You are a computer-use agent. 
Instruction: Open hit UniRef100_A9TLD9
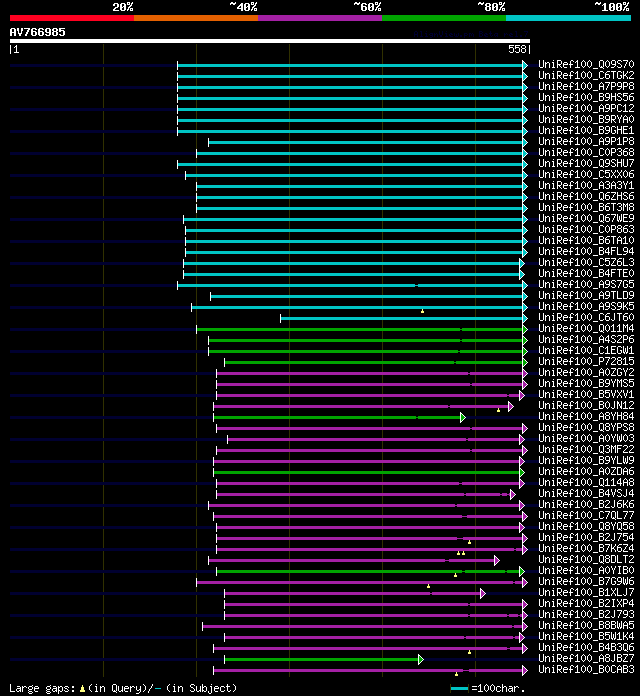point(586,296)
